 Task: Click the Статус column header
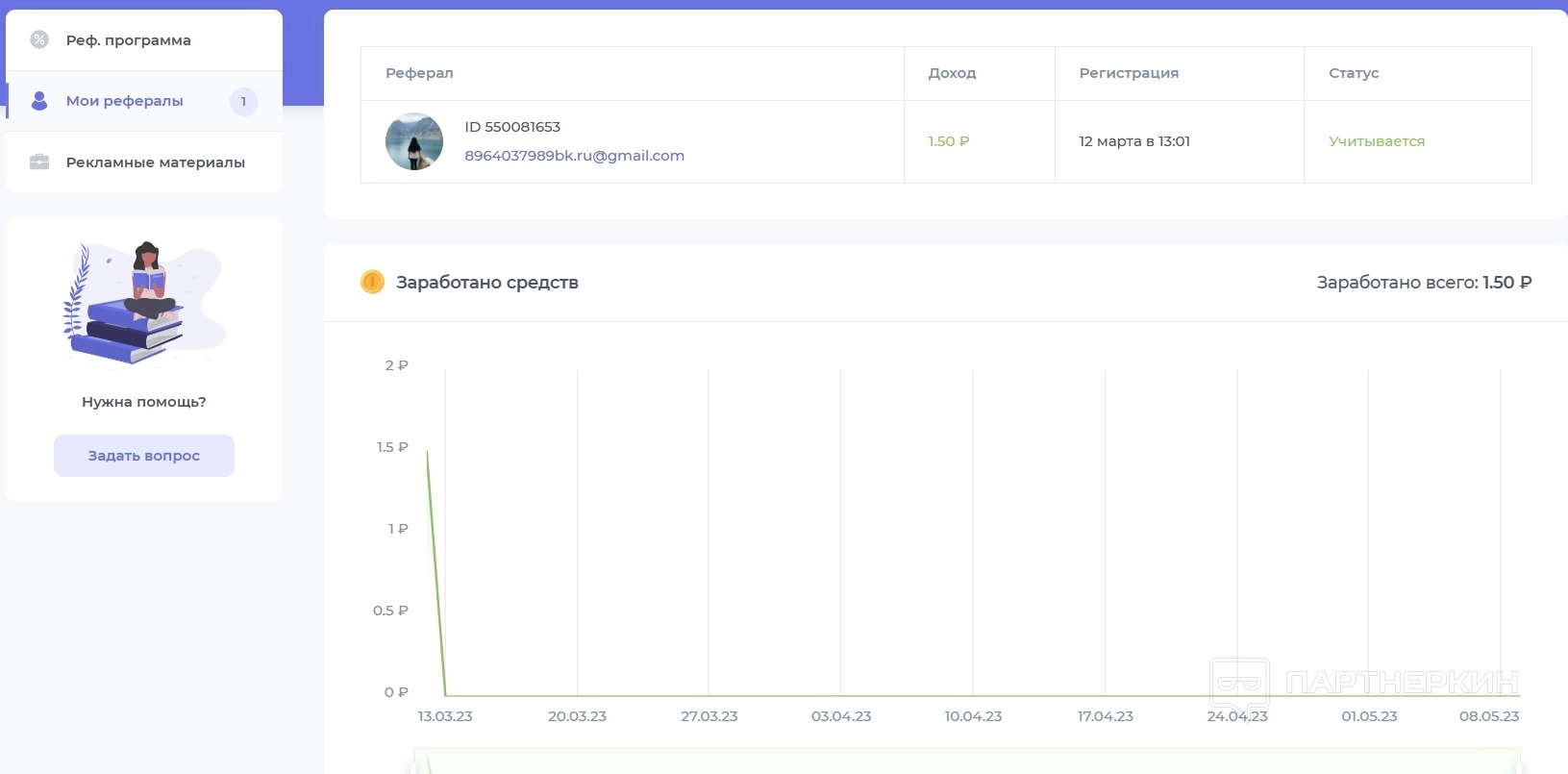[x=1353, y=73]
